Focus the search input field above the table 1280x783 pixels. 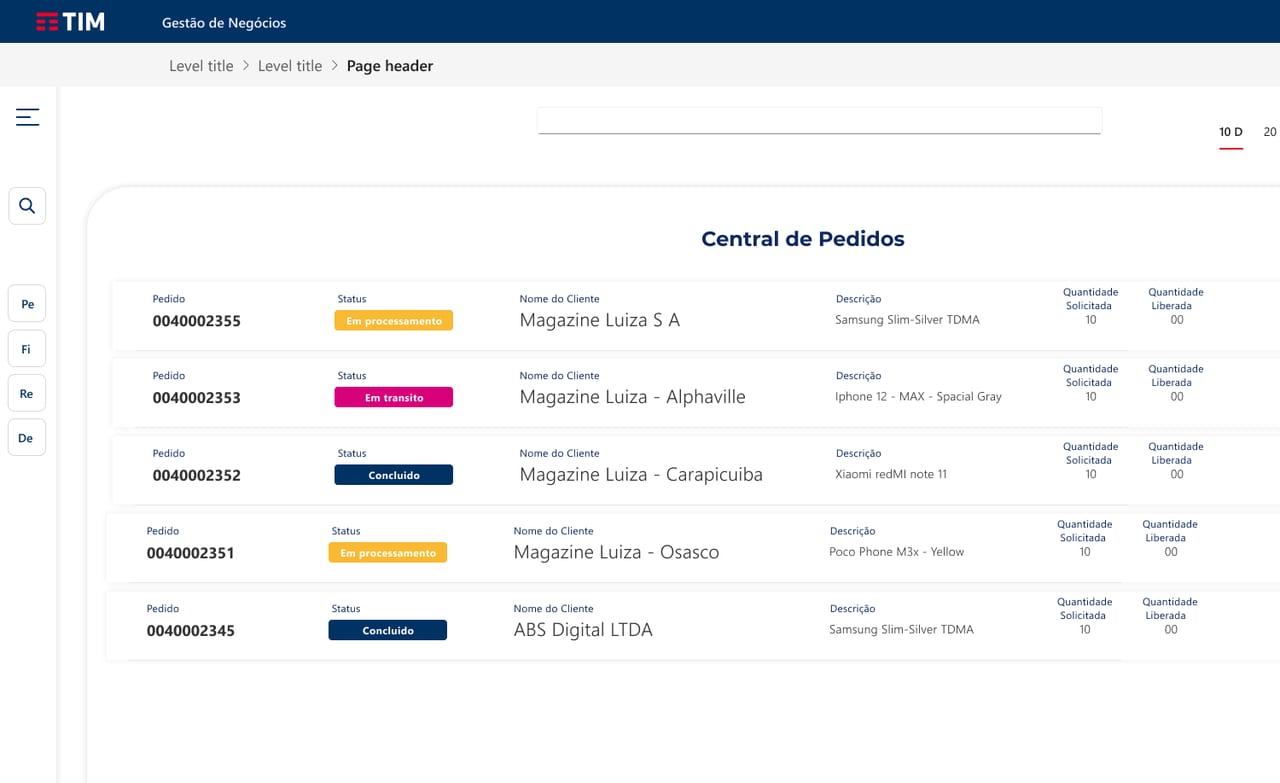819,120
